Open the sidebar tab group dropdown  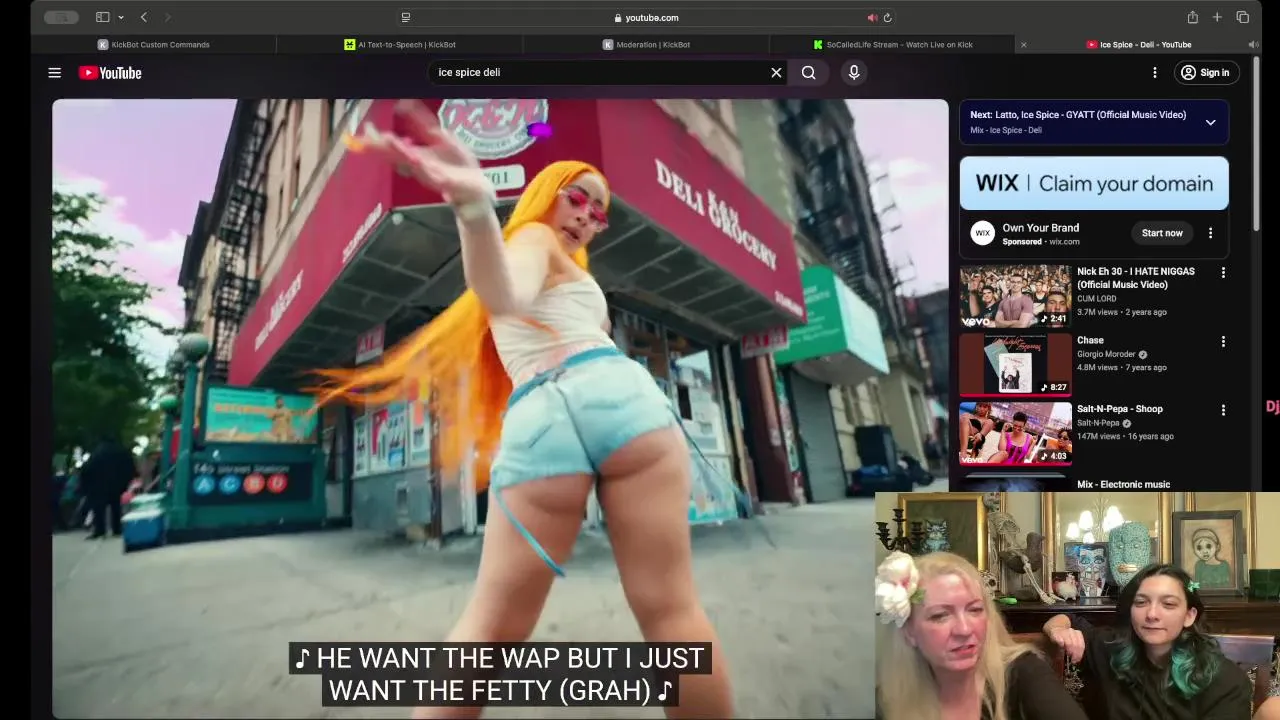[x=121, y=17]
